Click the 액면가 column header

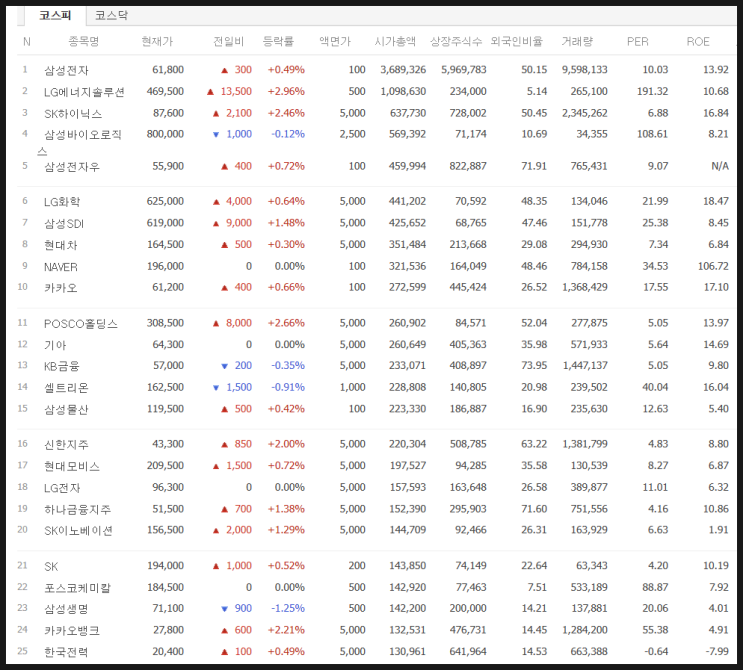click(x=335, y=42)
